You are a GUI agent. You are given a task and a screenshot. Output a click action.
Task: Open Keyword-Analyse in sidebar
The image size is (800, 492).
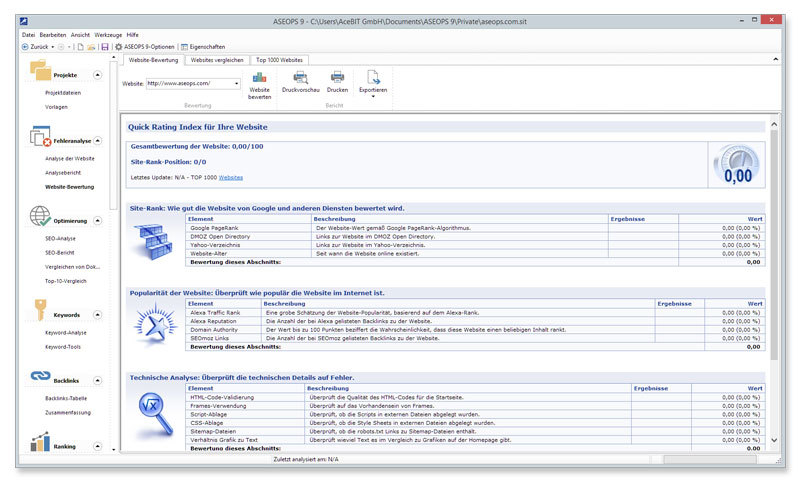65,333
